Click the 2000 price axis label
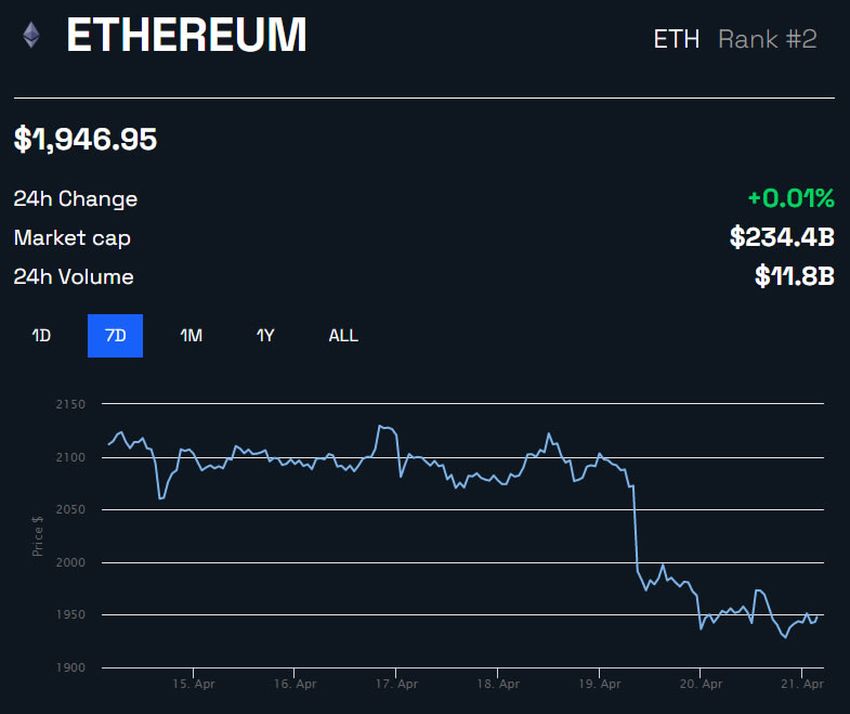850x714 pixels. coord(70,562)
